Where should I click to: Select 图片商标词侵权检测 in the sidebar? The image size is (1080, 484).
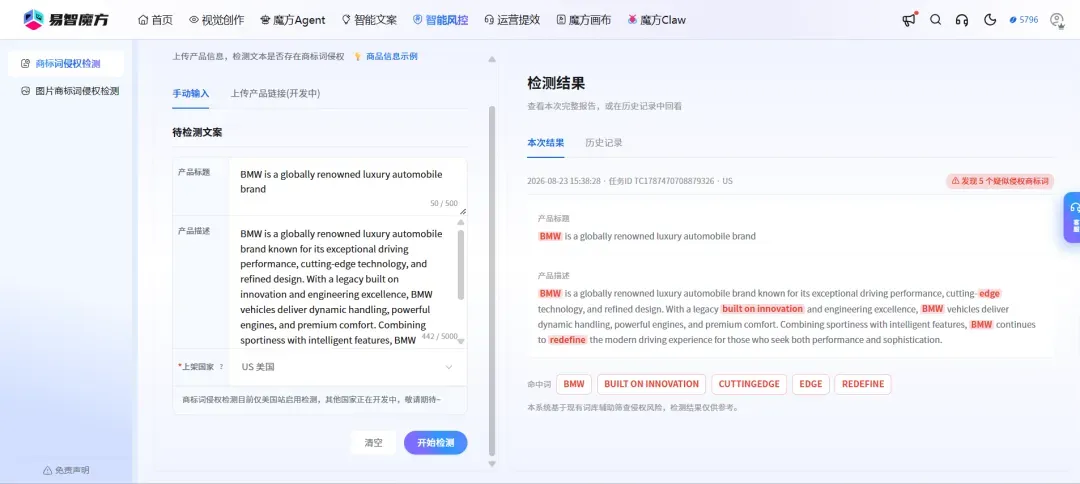70,90
